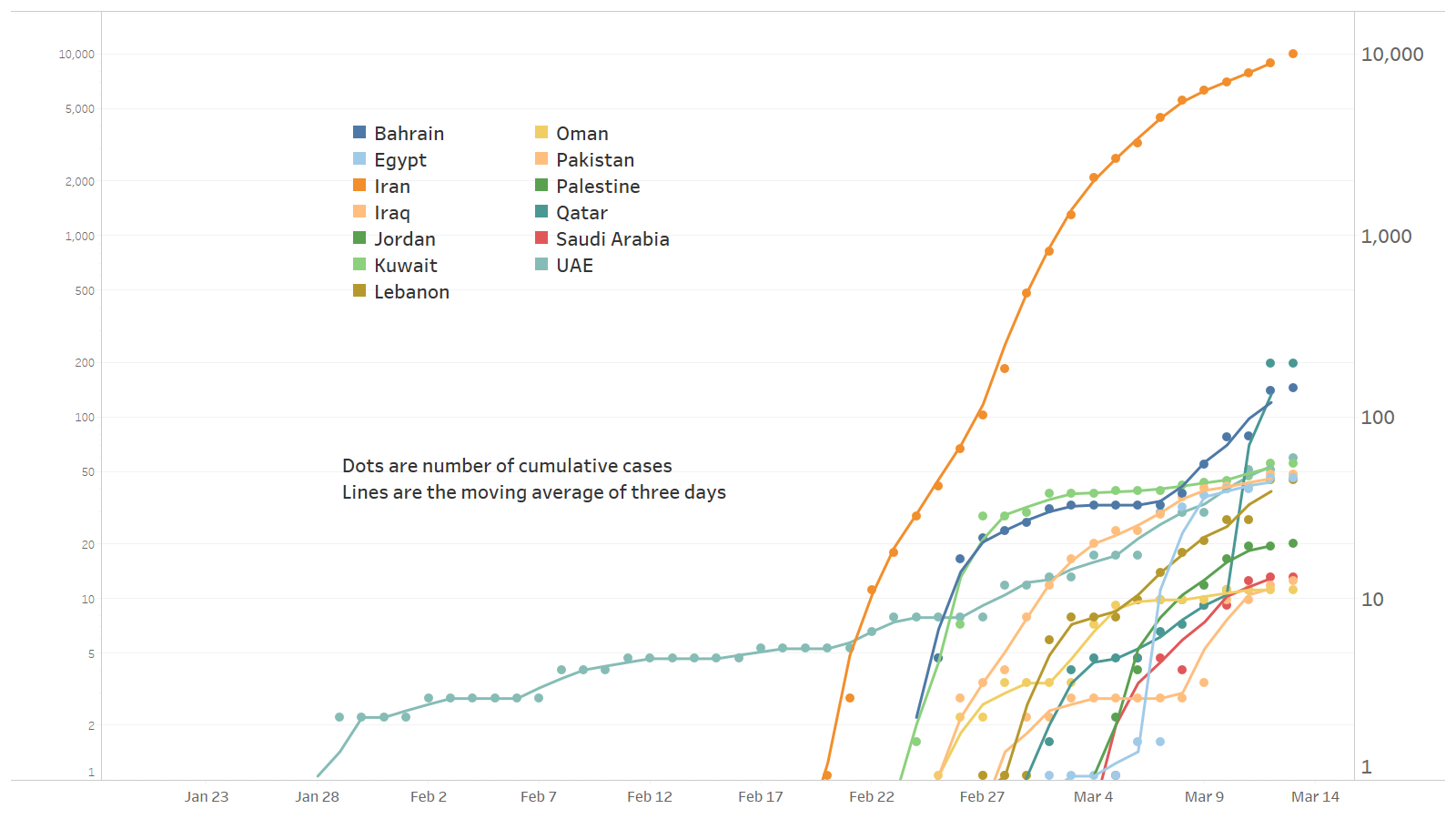Click the Egypt legend label text
Image resolution: width=1456 pixels, height=819 pixels.
(399, 160)
